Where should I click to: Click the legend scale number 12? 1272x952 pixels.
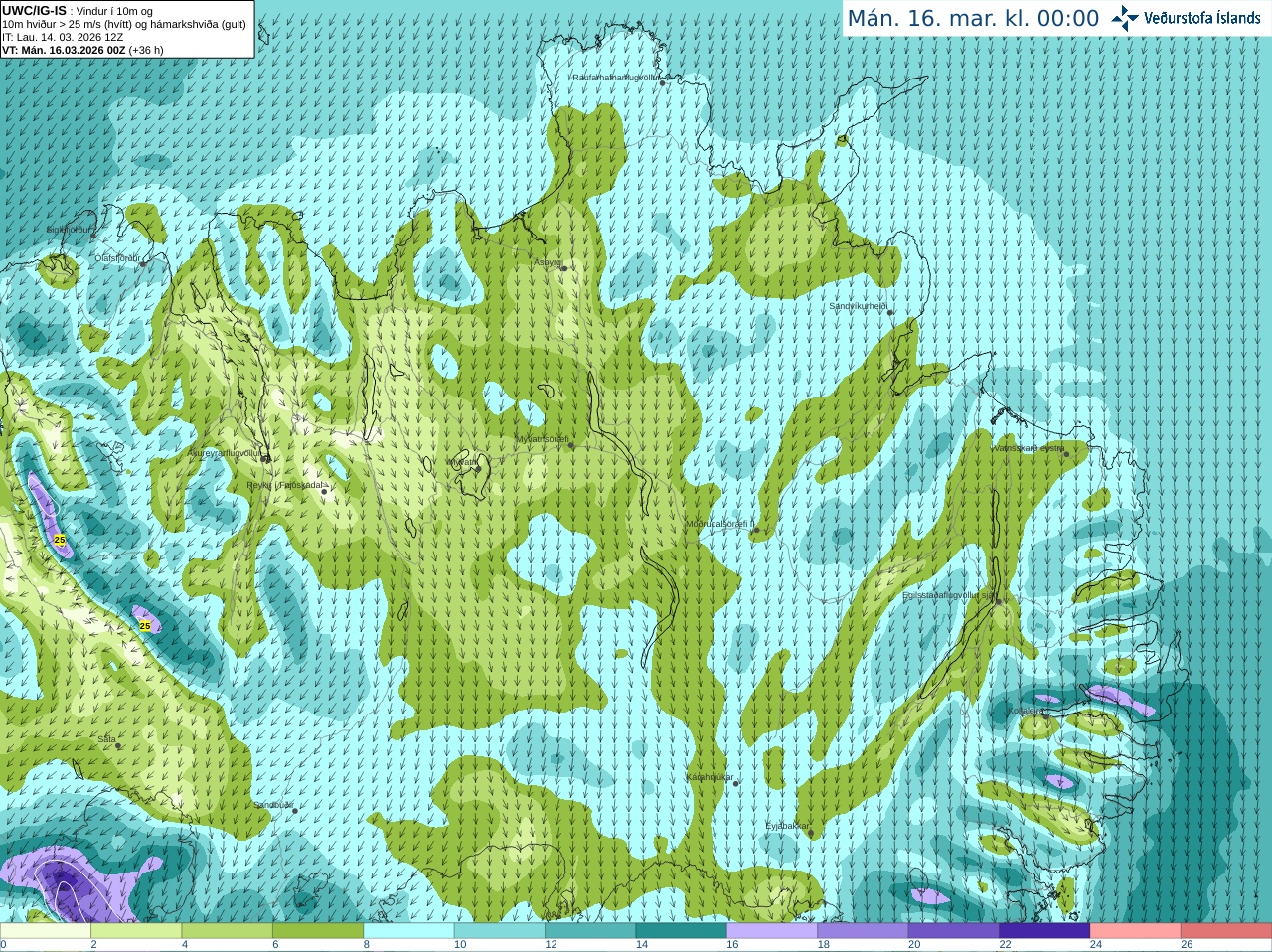[551, 945]
